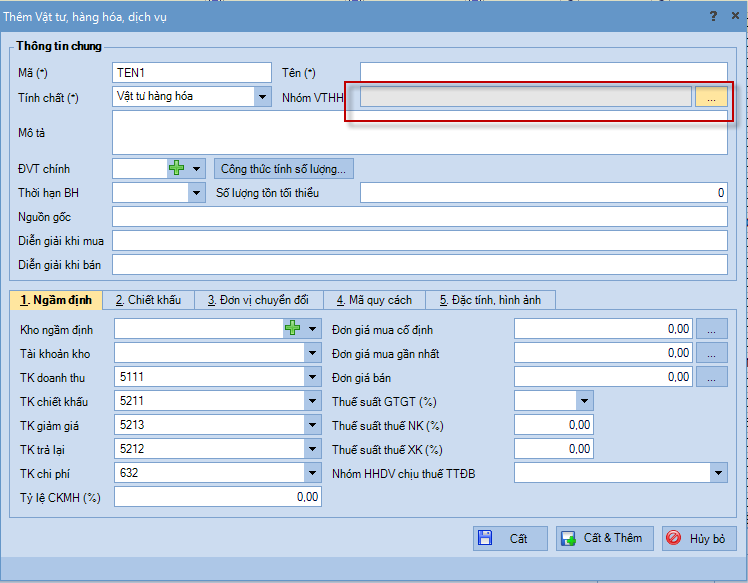Click the Cất save button

(x=510, y=538)
